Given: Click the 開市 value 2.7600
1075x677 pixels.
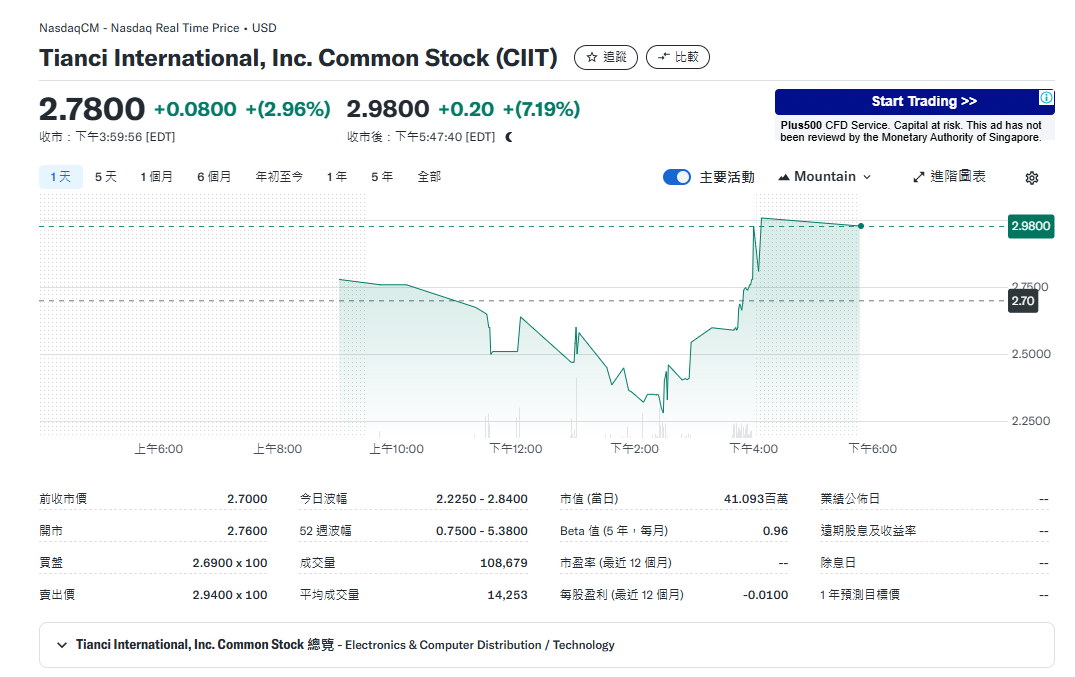Looking at the screenshot, I should click(x=247, y=531).
